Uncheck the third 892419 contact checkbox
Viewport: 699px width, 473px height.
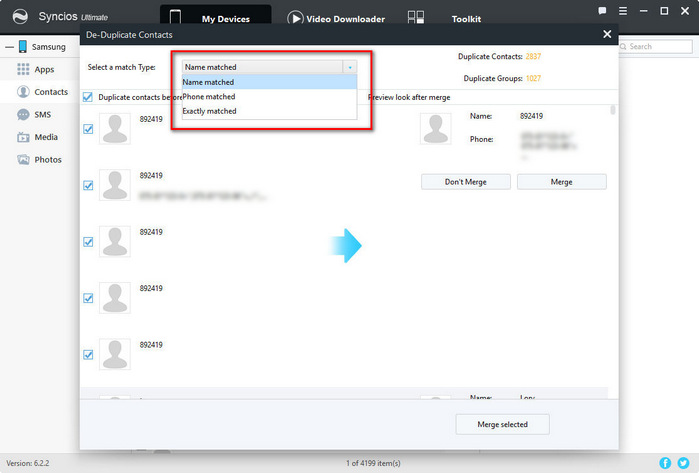[88, 242]
